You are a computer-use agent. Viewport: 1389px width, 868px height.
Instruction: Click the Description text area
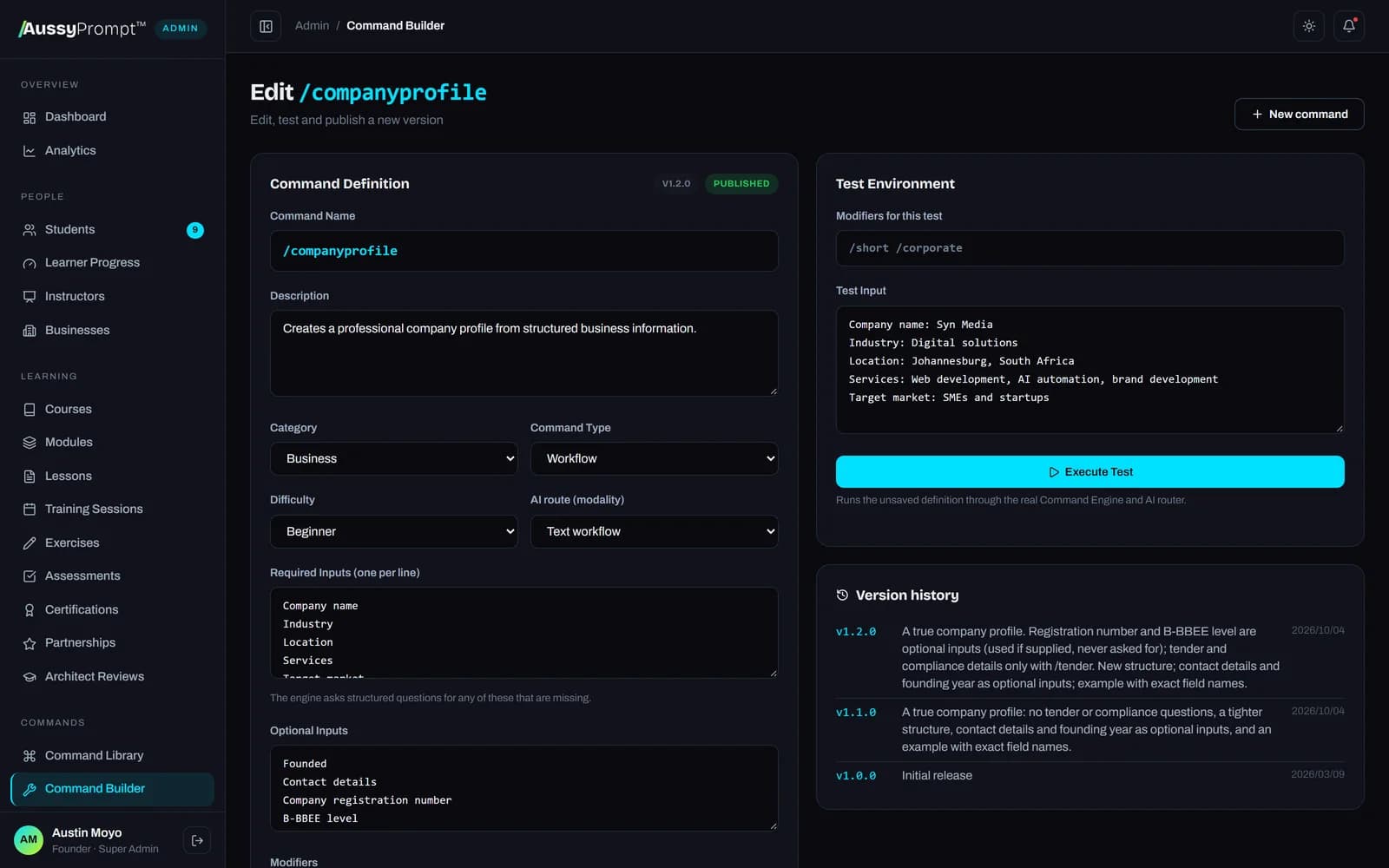click(x=524, y=353)
